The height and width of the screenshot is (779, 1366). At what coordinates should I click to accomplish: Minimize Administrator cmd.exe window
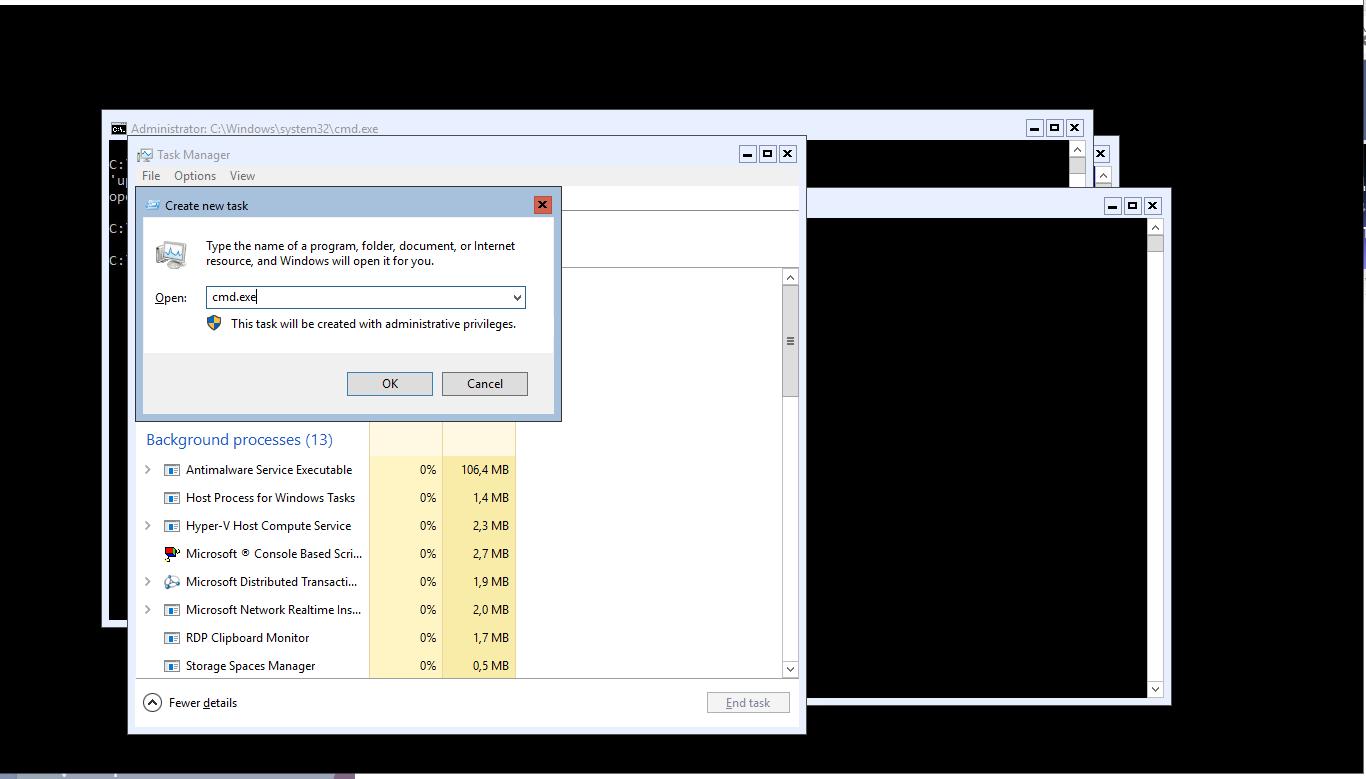(x=1034, y=128)
